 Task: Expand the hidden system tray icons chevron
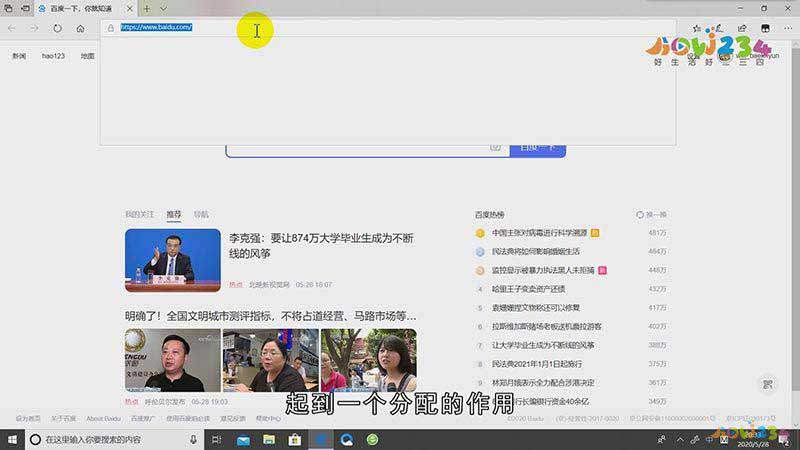pos(680,439)
